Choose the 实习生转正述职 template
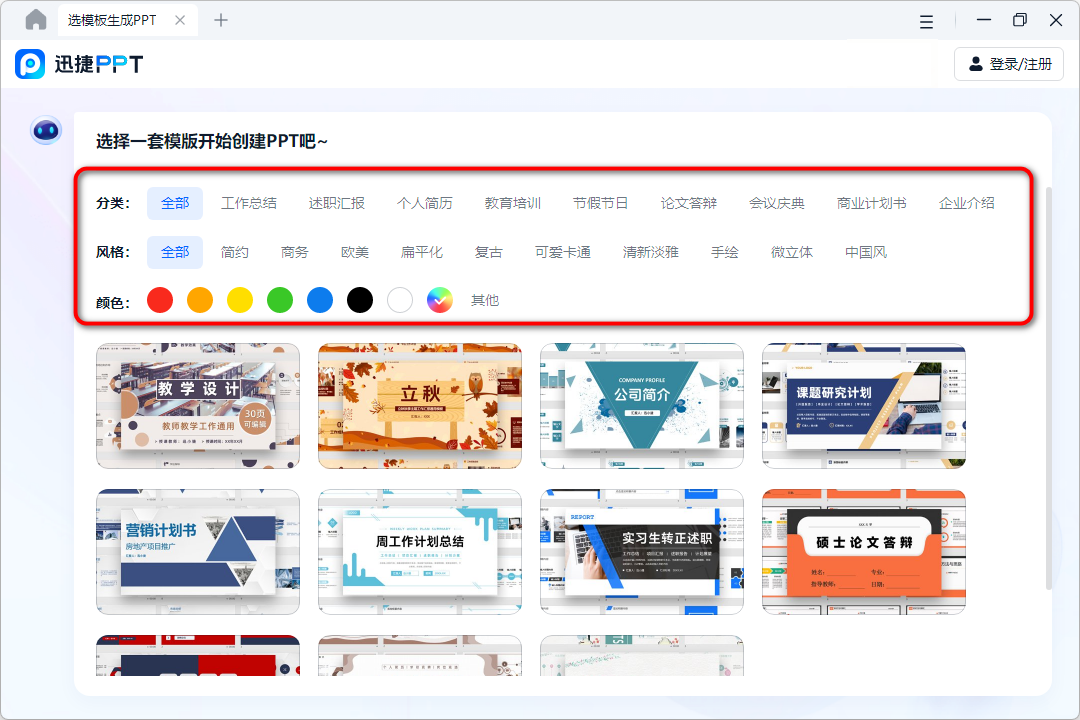This screenshot has height=720, width=1080. click(641, 552)
